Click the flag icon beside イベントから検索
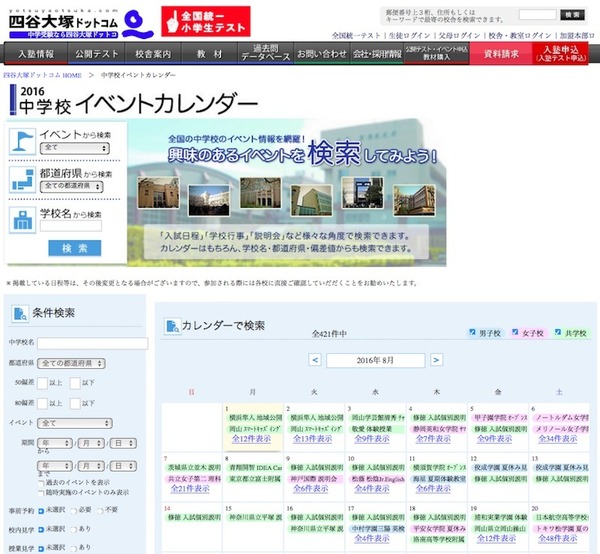This screenshot has width=600, height=554. (x=22, y=140)
